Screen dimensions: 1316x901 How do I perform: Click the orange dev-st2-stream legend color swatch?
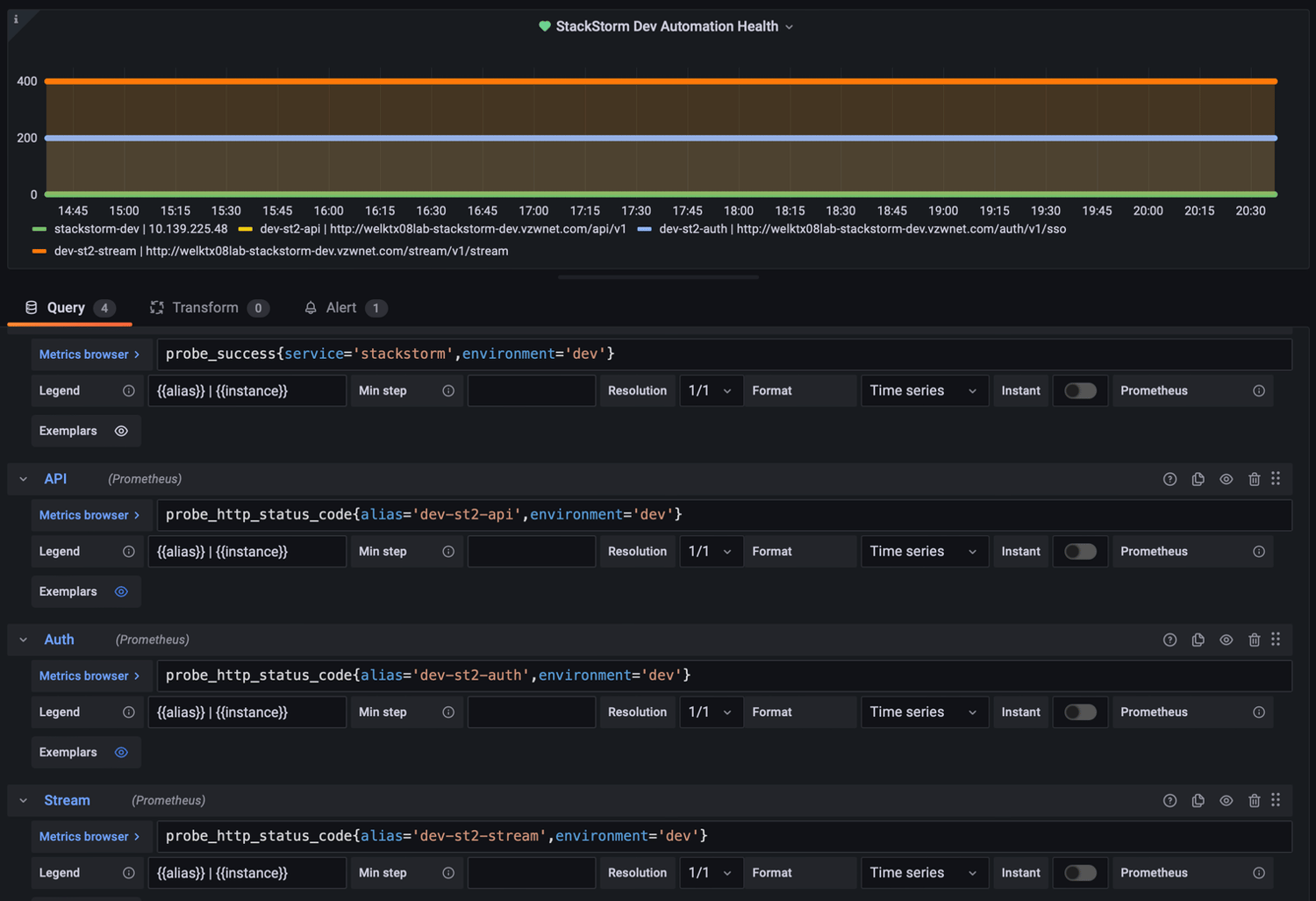pyautogui.click(x=39, y=251)
